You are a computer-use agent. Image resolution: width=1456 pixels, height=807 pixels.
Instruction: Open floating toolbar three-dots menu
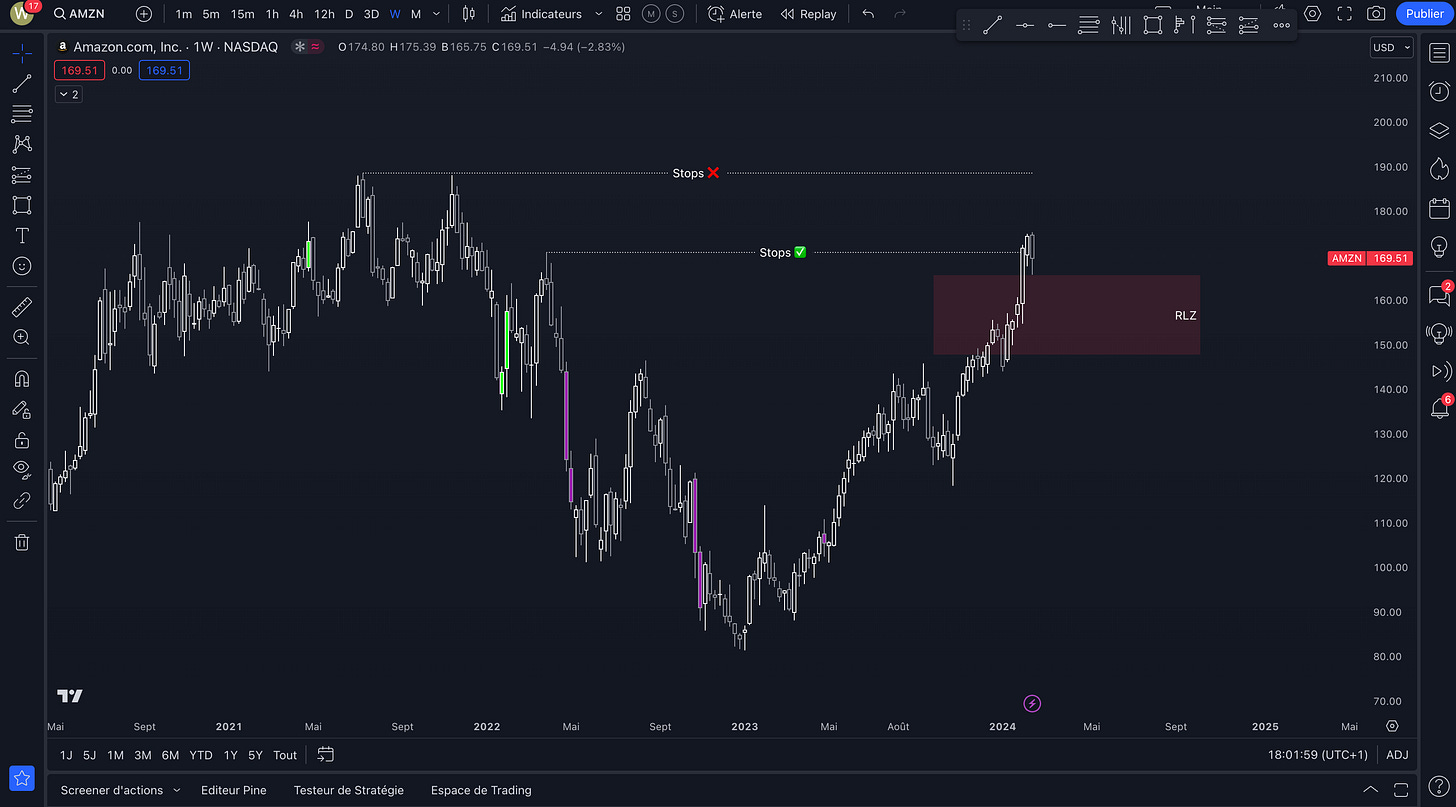1281,25
